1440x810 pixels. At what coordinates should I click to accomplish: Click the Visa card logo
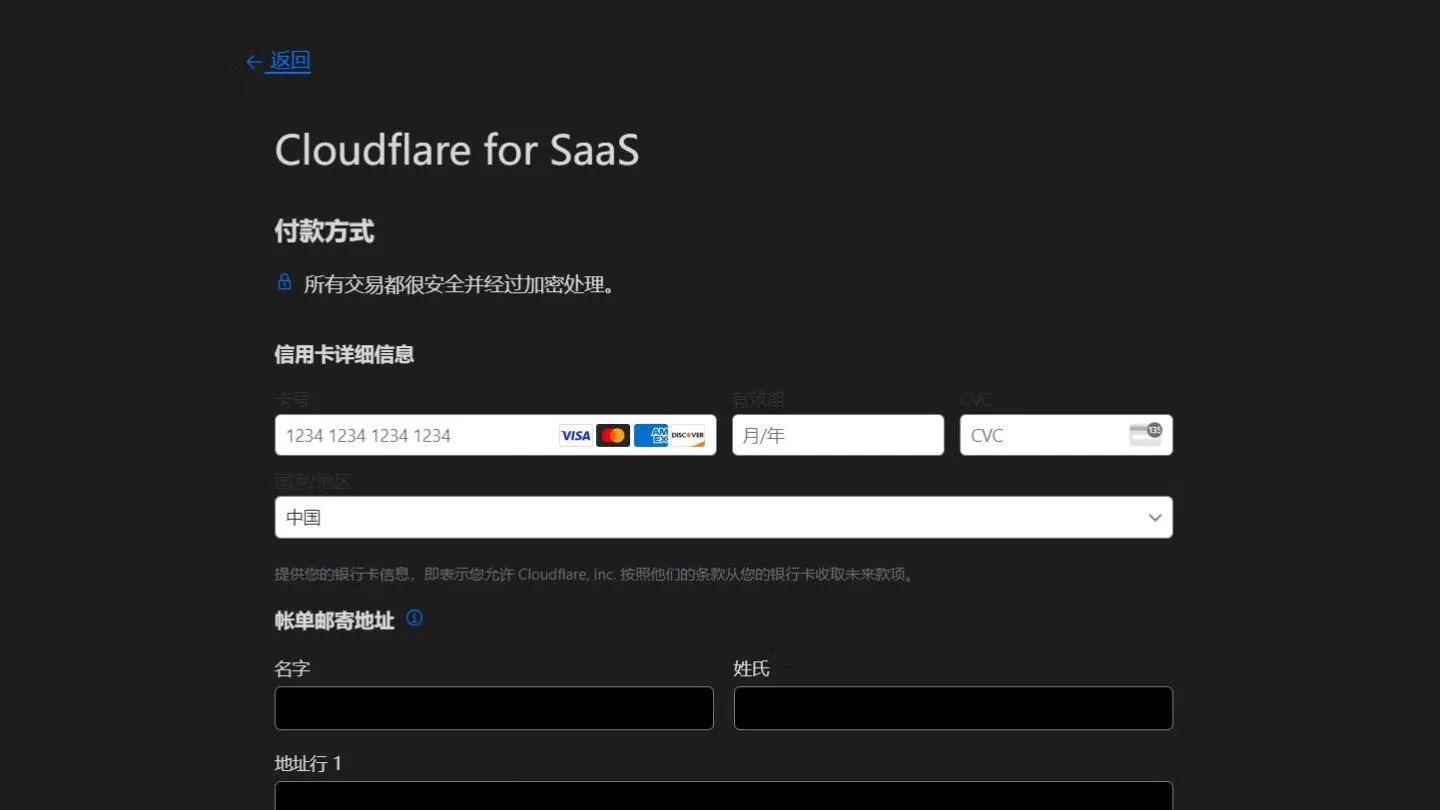[575, 436]
